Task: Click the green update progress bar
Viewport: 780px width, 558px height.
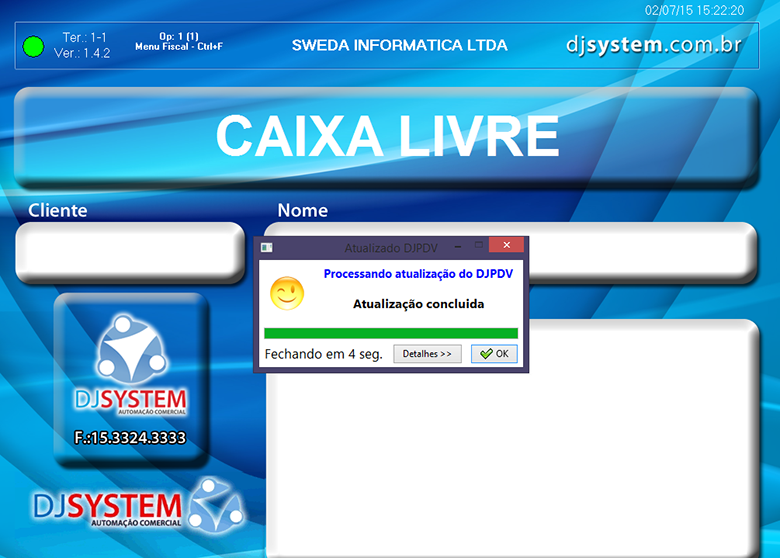Action: click(390, 333)
